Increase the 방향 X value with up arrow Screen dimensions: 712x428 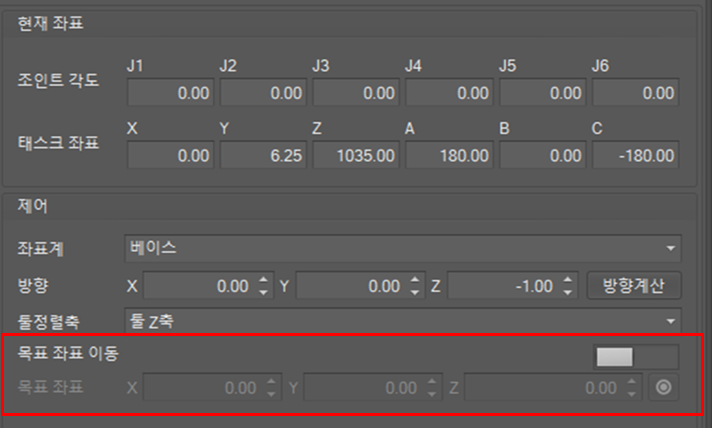(263, 280)
